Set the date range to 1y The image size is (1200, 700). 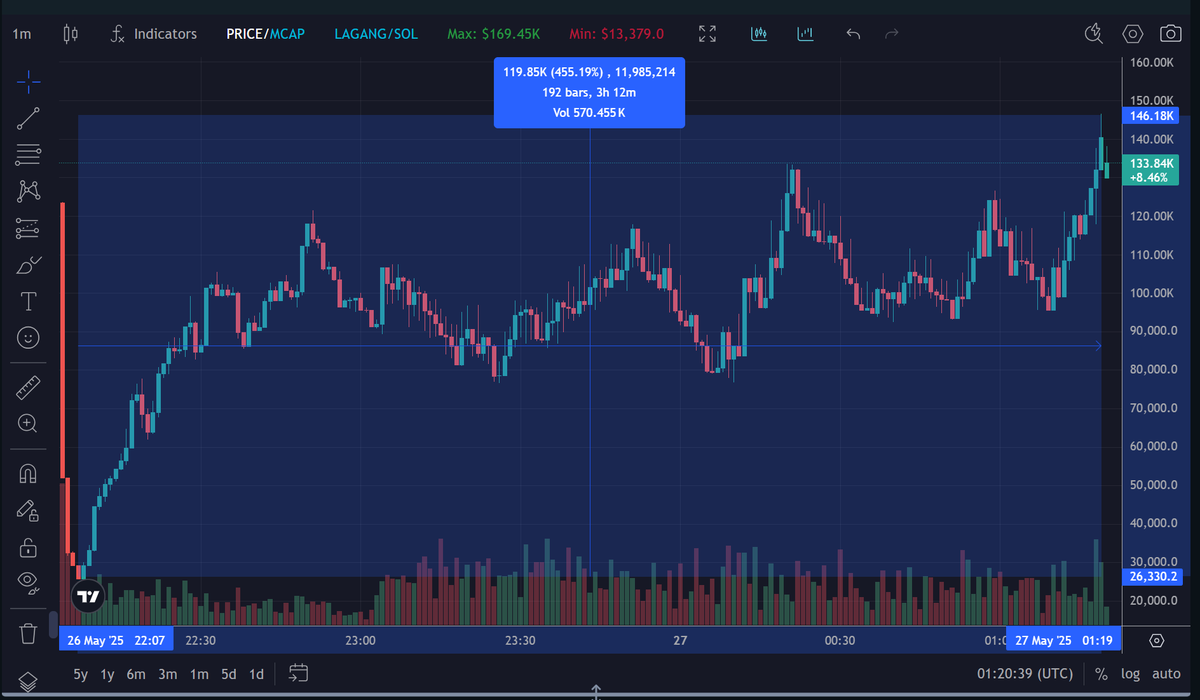107,674
